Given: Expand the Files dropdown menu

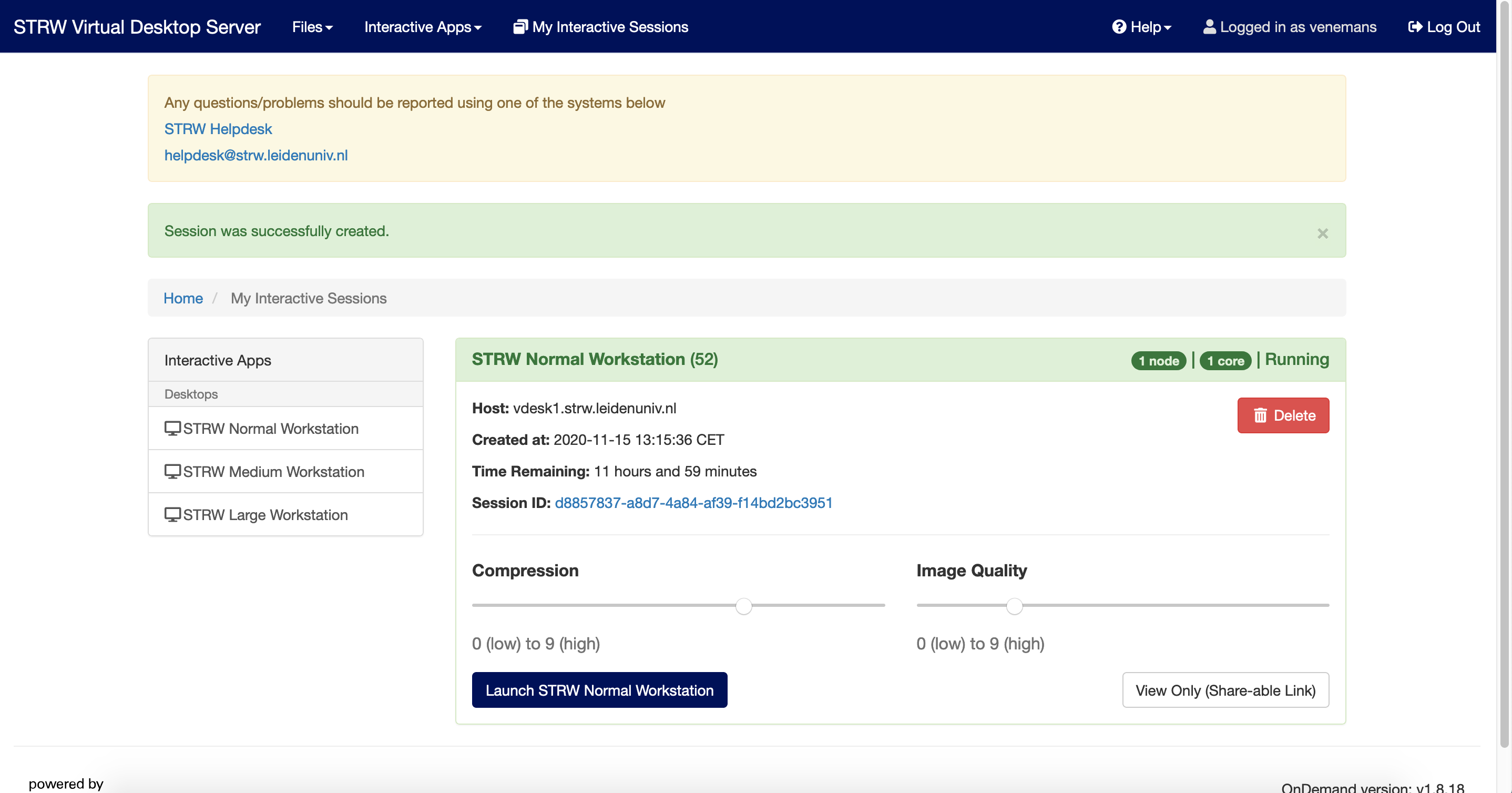Looking at the screenshot, I should 312,27.
